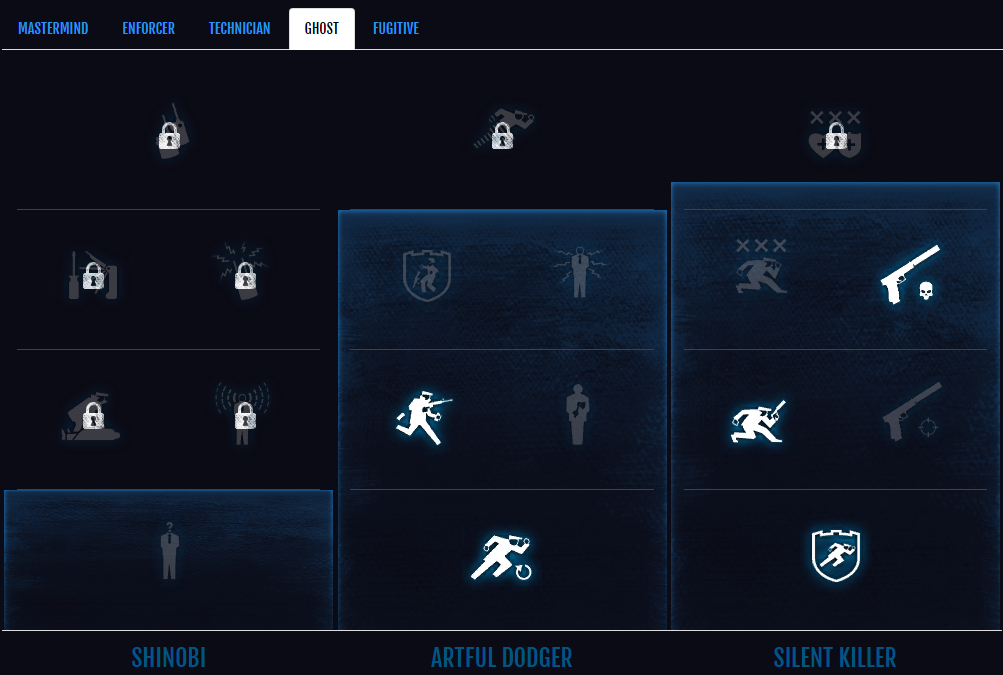Select the sprinting figure with reload arrow skill
Screen dimensions: 1003x675
click(x=502, y=557)
